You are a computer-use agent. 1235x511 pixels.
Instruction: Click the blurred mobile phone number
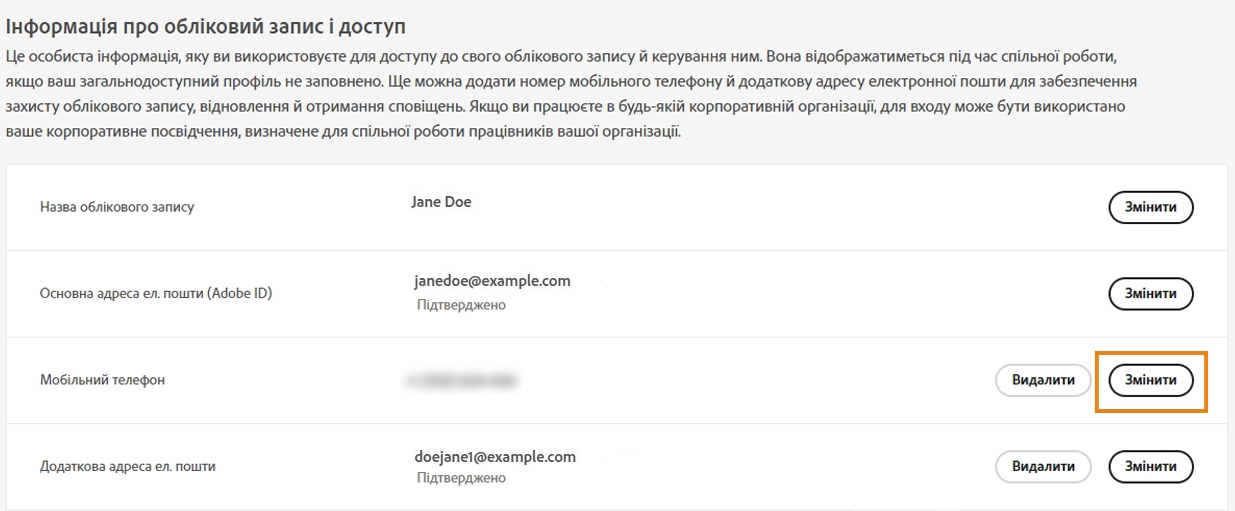point(461,381)
